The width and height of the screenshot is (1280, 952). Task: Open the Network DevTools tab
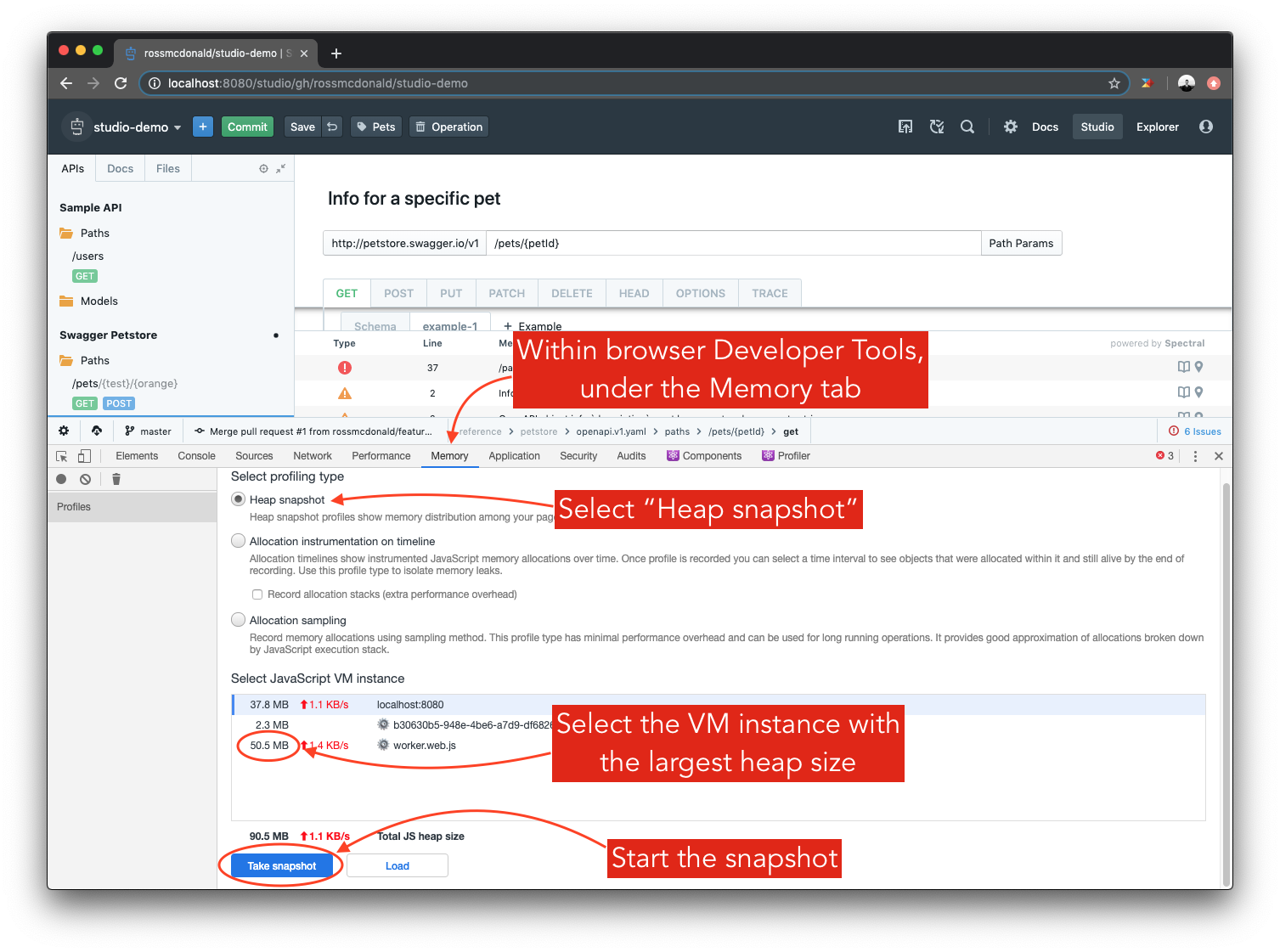click(x=313, y=456)
